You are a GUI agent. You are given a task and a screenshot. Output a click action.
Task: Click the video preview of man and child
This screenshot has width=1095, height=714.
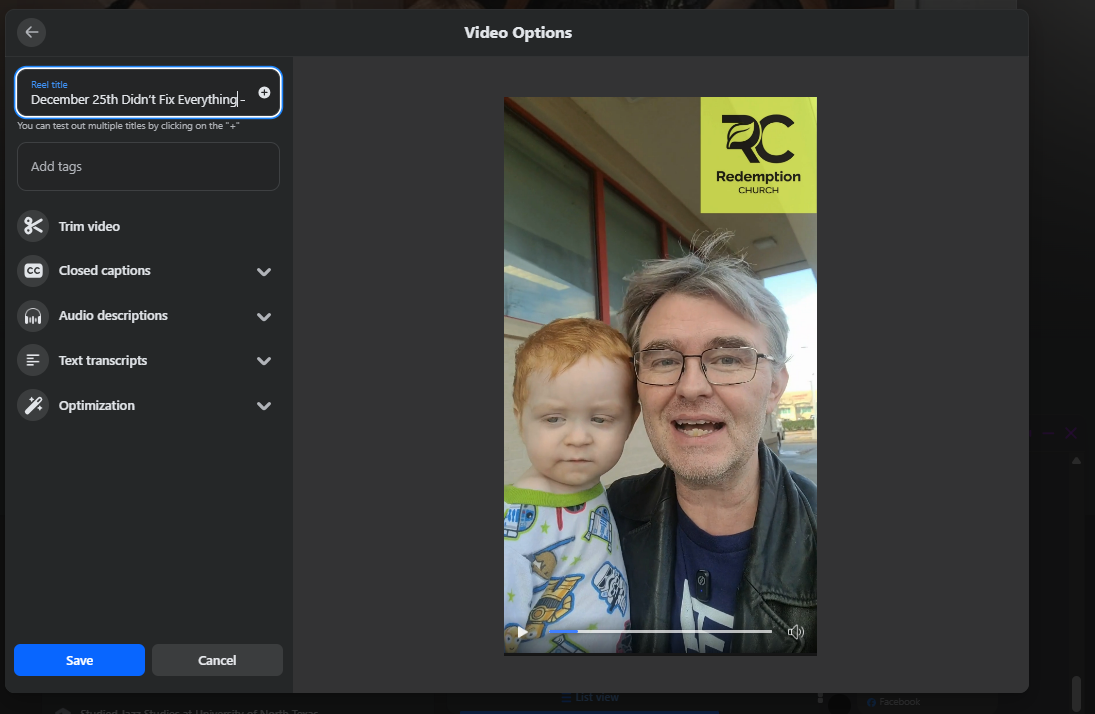[660, 400]
